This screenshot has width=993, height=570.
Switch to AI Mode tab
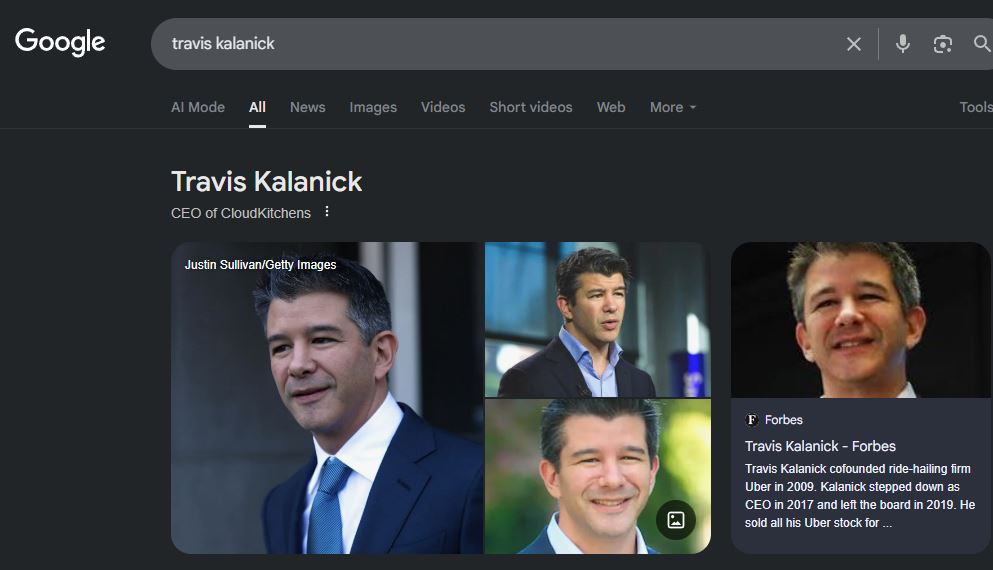click(x=198, y=107)
